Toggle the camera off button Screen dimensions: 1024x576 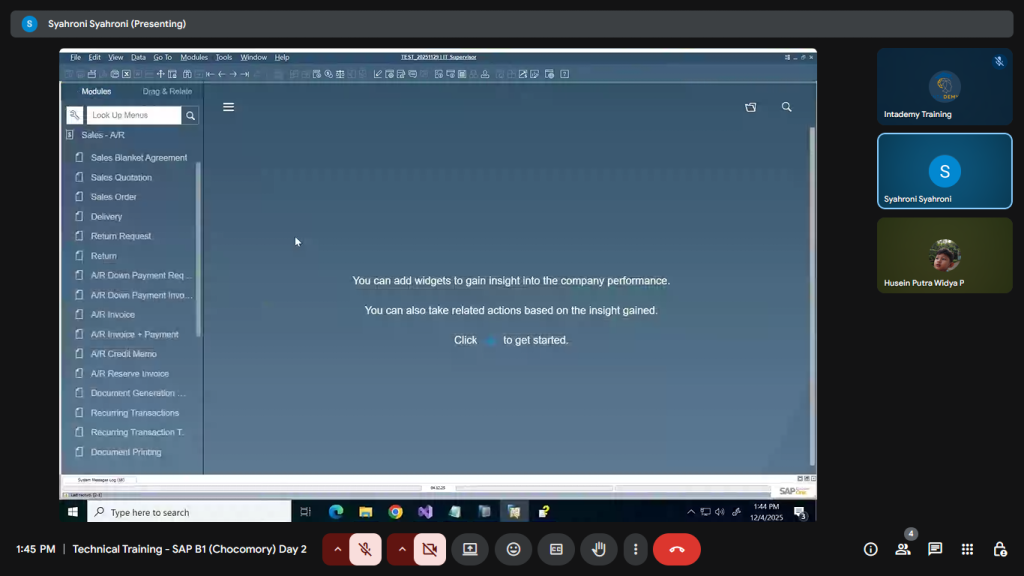click(430, 549)
